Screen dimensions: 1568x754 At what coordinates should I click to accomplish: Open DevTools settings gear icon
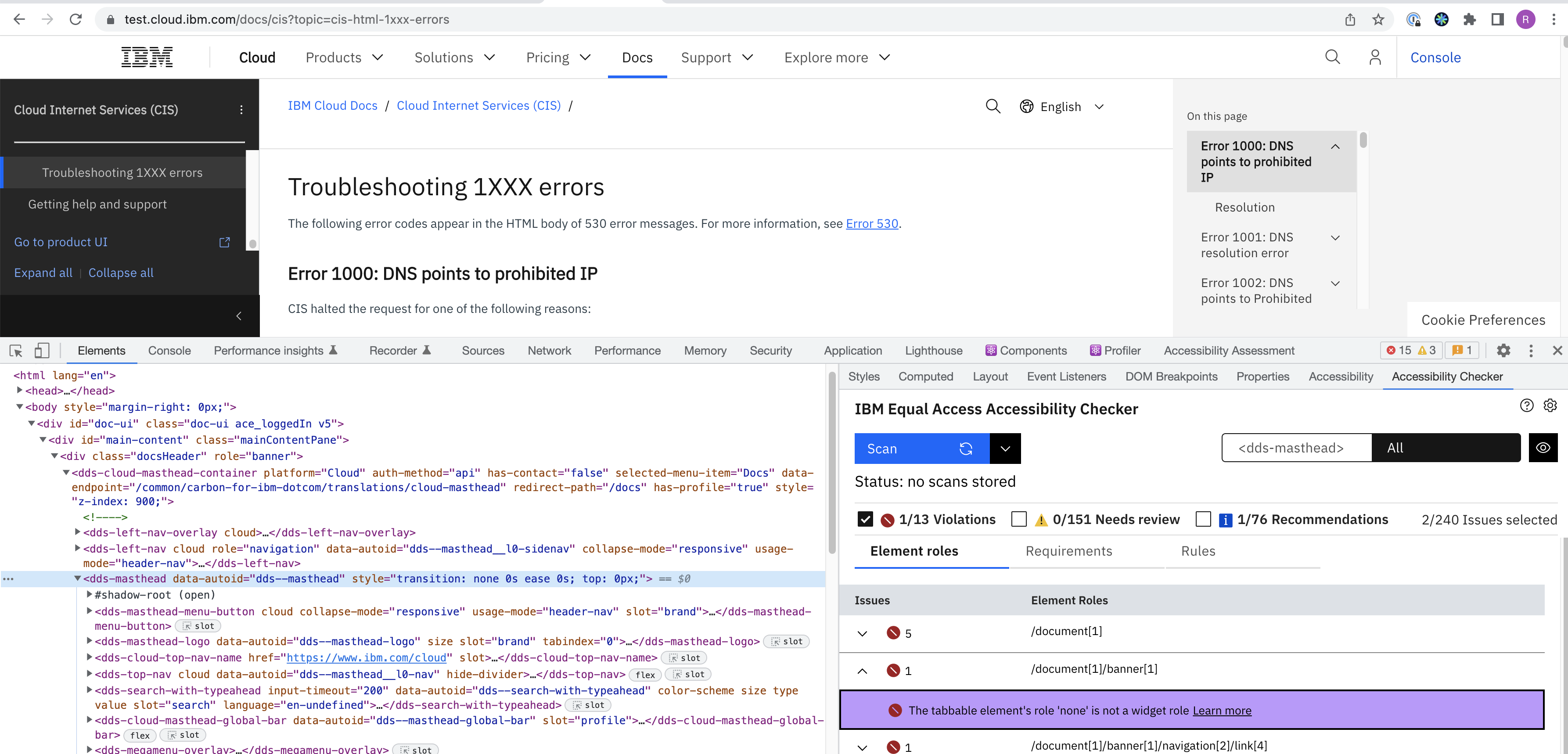tap(1503, 351)
